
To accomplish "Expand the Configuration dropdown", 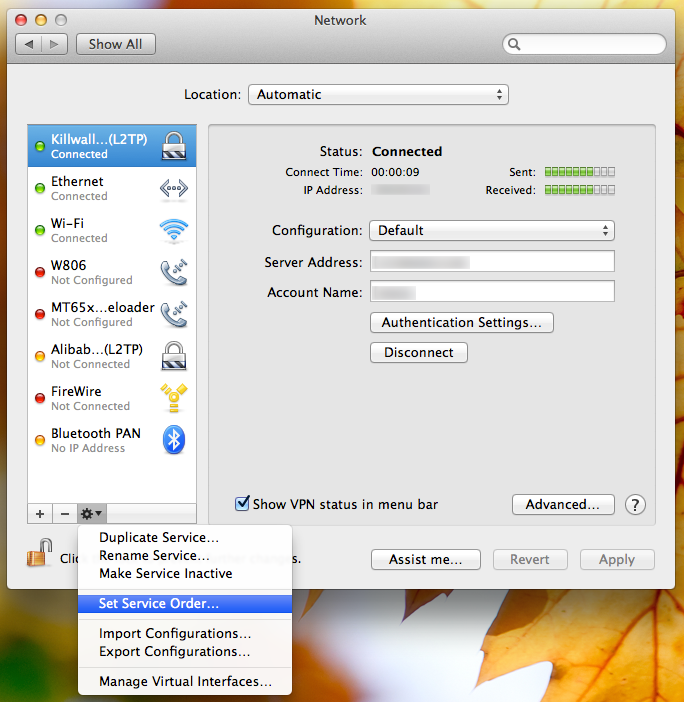I will click(x=491, y=230).
